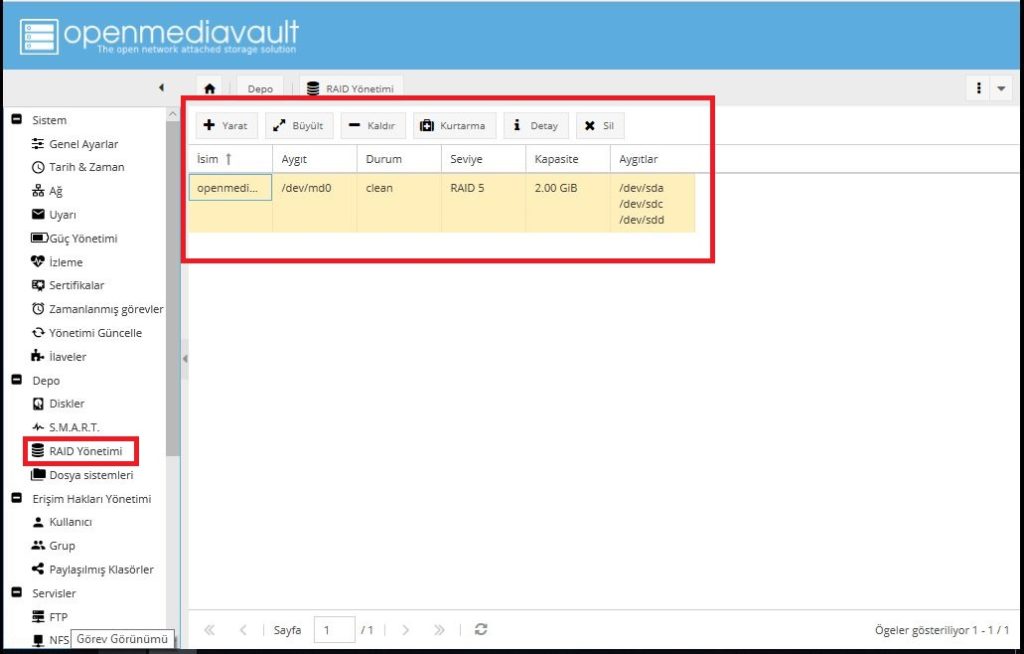Open Yönetimi Güncelle refresh icon
Image resolution: width=1024 pixels, height=654 pixels.
point(38,333)
